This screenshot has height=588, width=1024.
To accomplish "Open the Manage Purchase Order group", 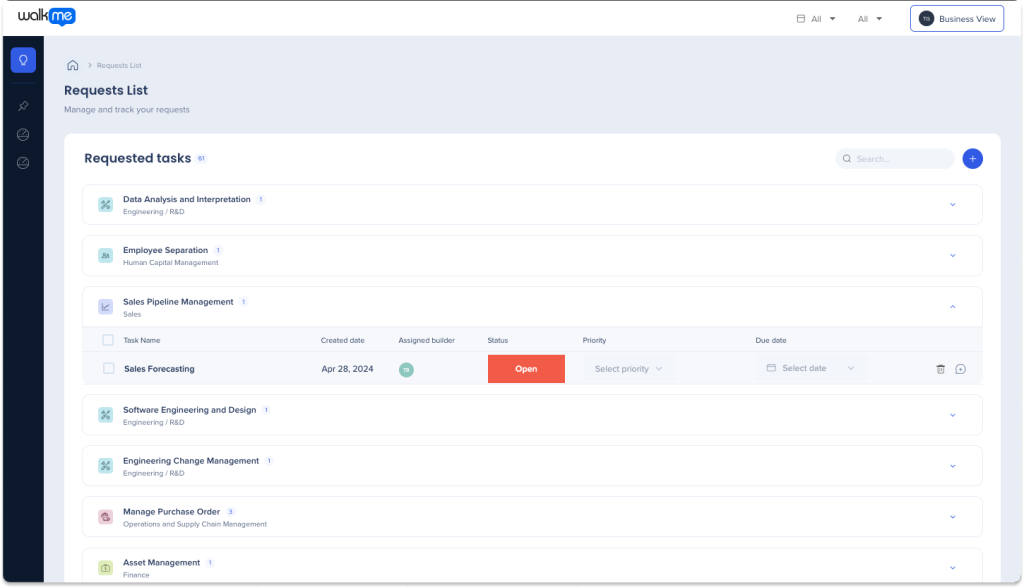I will click(952, 517).
